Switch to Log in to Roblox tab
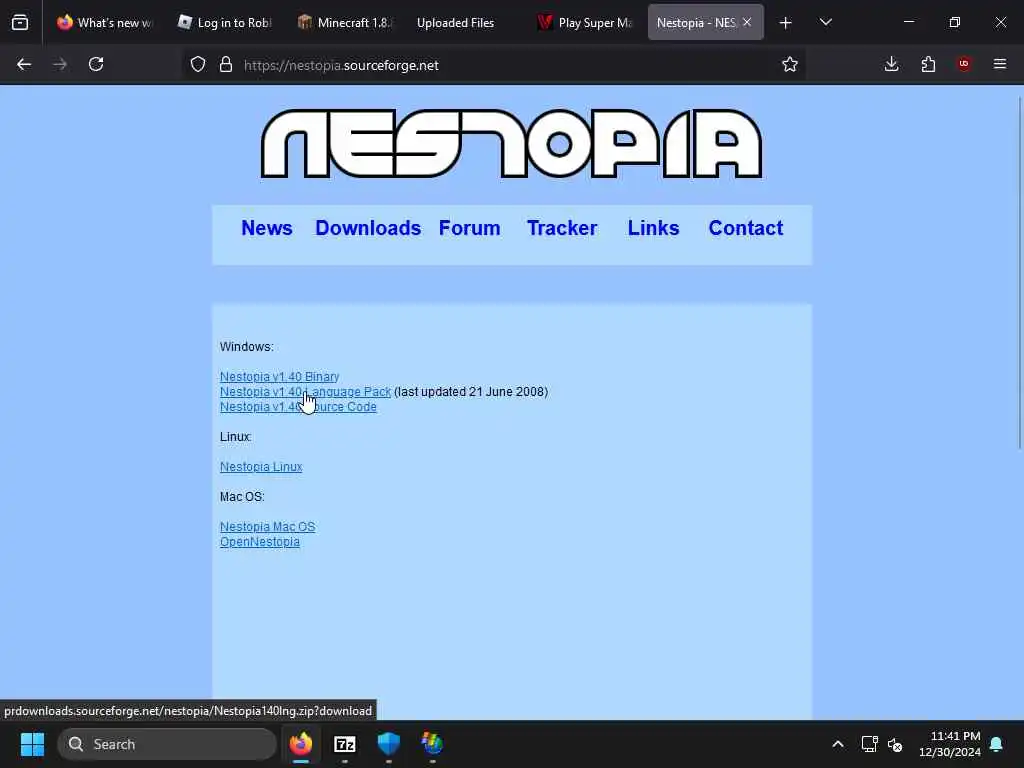 point(225,23)
